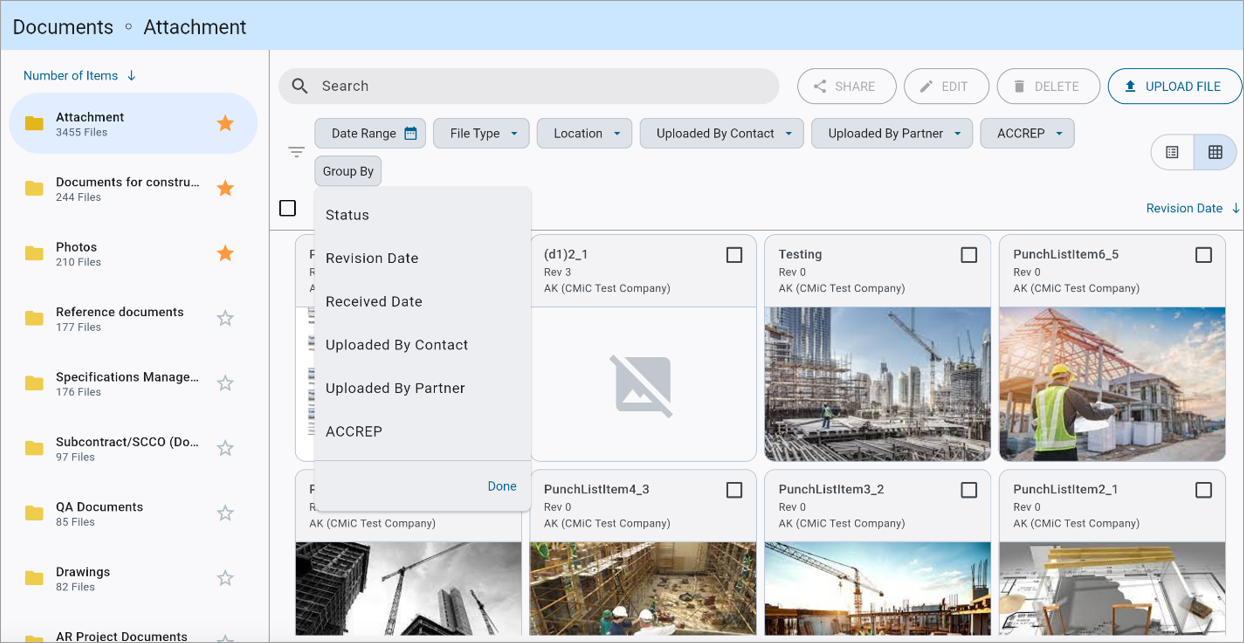Check the (d1)2_1 card checkbox
The height and width of the screenshot is (643, 1244).
[x=734, y=255]
